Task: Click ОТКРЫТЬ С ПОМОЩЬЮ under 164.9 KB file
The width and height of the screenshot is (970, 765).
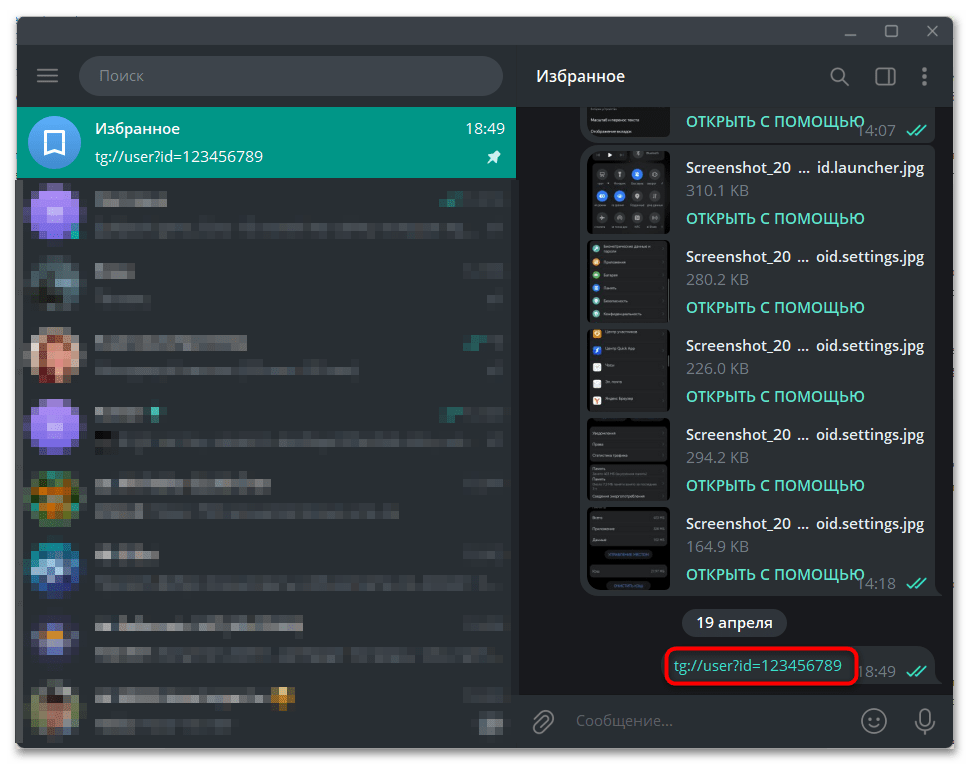Action: coord(775,575)
